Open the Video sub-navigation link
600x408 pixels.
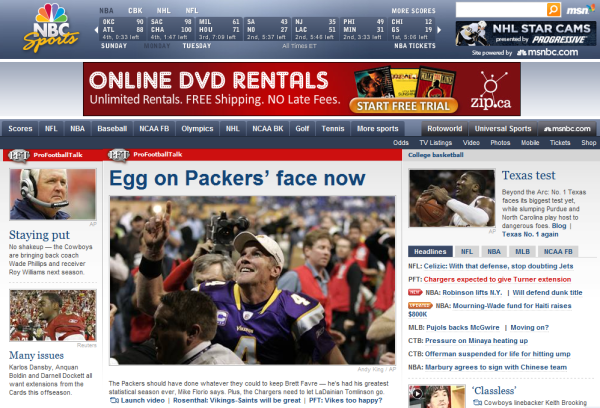471,143
